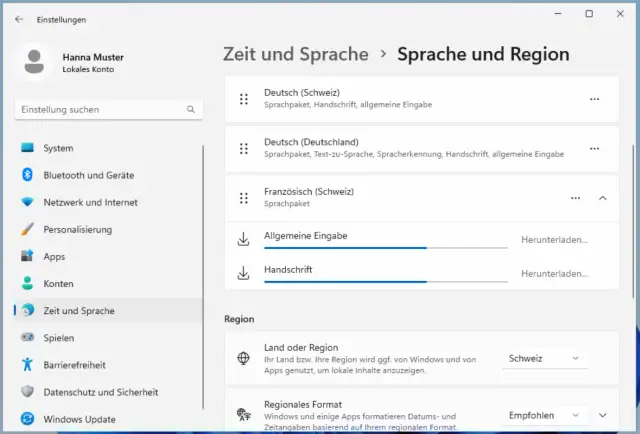Open more options for Deutsch (Deutschland)
The image size is (640, 434).
click(x=595, y=148)
